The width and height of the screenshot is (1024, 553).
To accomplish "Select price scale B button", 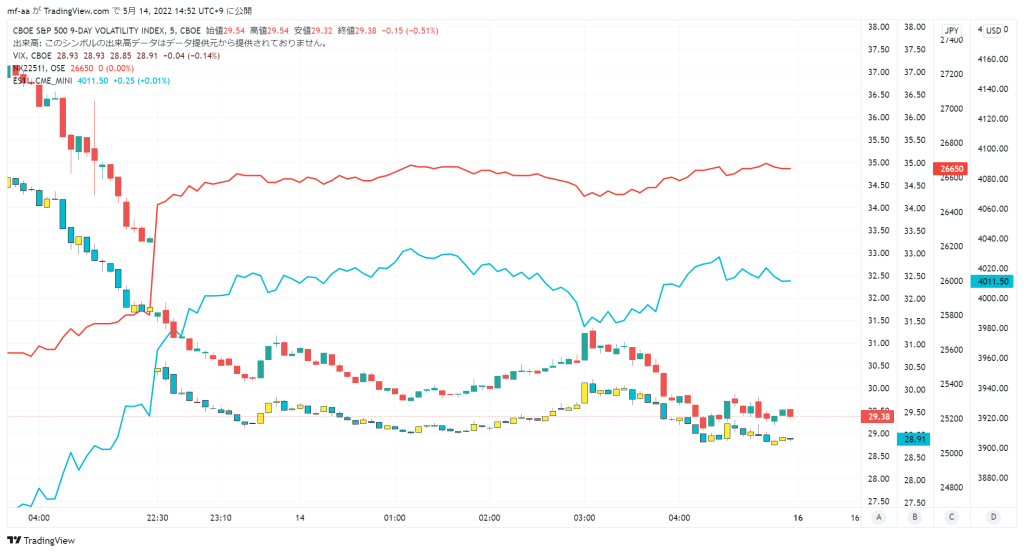I will tap(915, 517).
